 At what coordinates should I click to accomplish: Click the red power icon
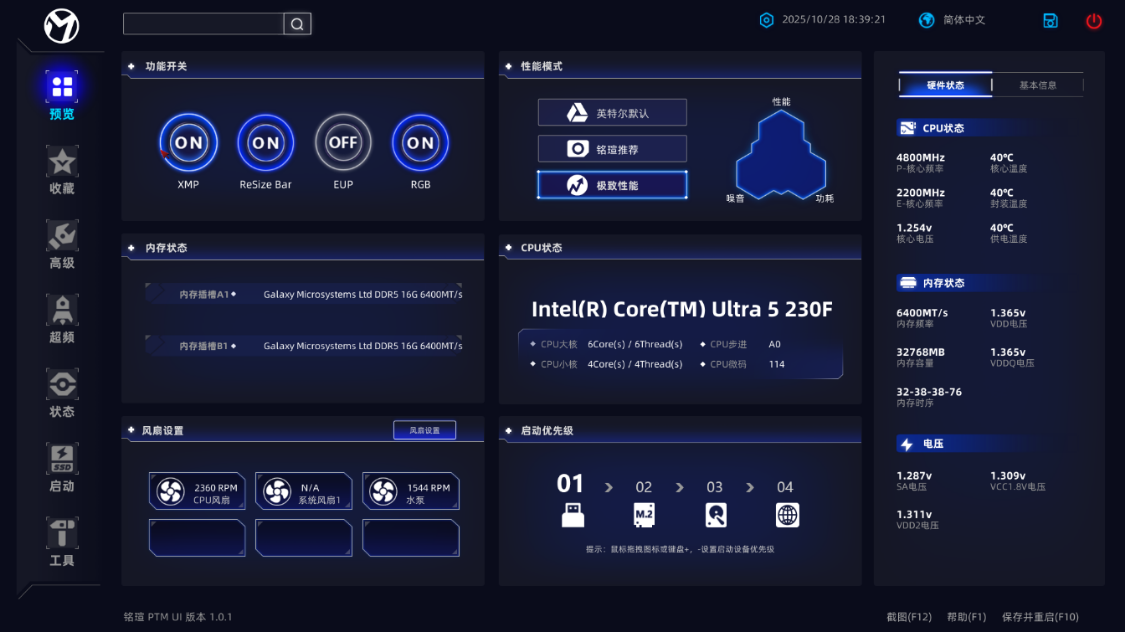point(1093,21)
